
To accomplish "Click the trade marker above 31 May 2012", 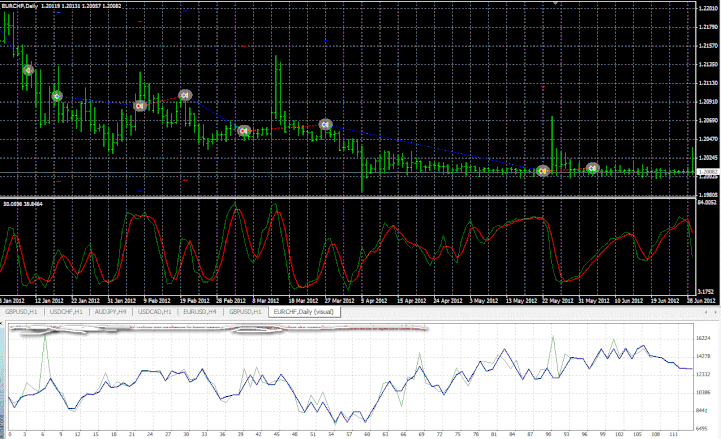I will [593, 168].
